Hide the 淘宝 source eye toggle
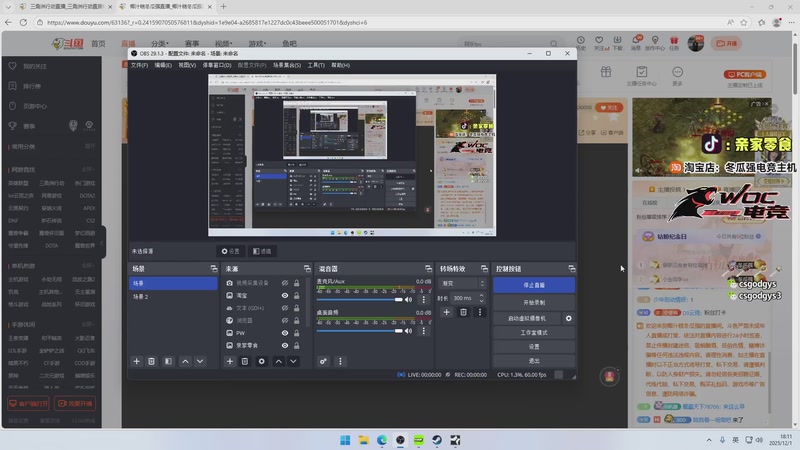The height and width of the screenshot is (450, 800). (x=285, y=296)
